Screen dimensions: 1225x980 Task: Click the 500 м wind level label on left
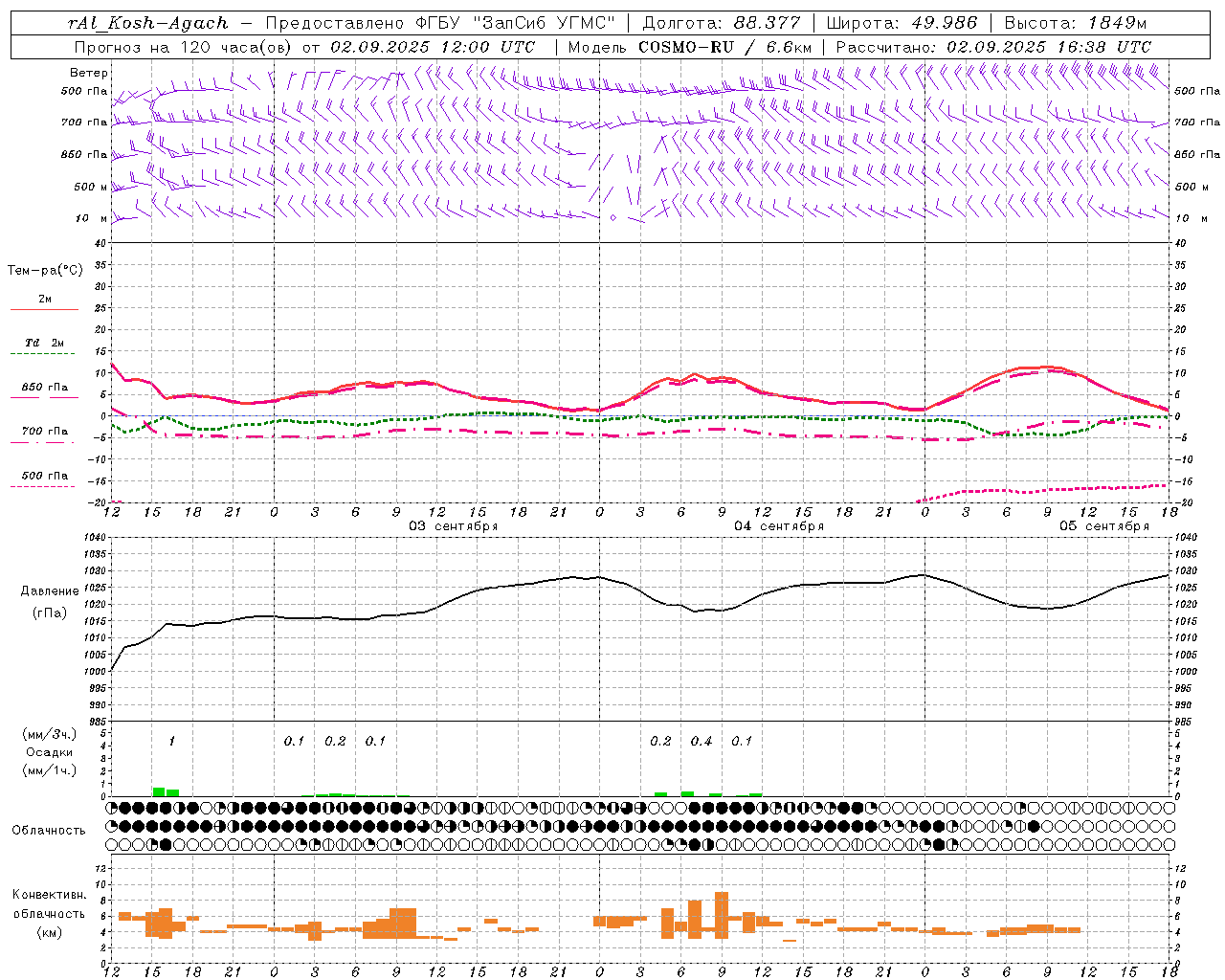91,187
